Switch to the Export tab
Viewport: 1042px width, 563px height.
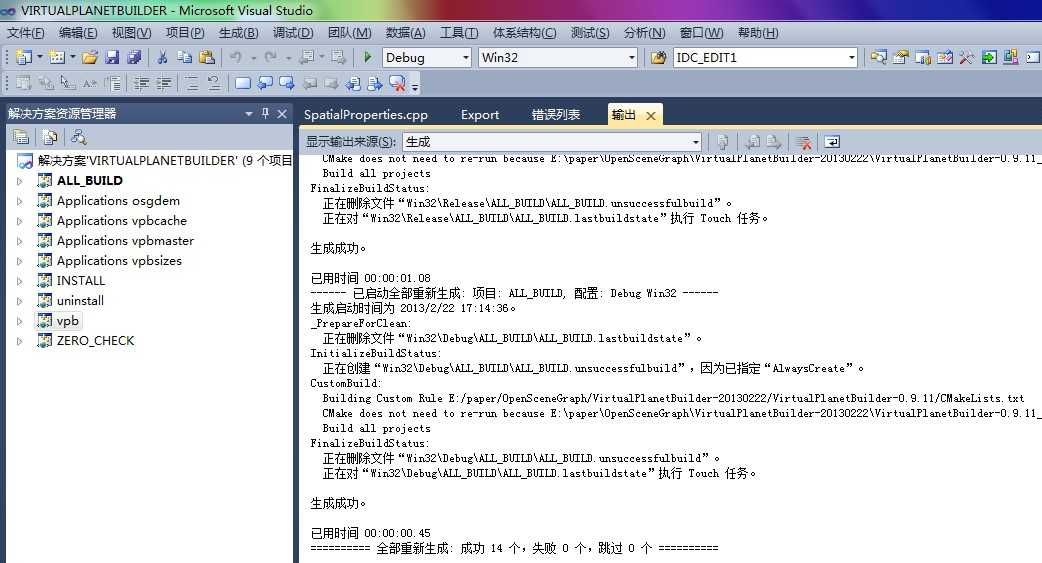pyautogui.click(x=480, y=114)
